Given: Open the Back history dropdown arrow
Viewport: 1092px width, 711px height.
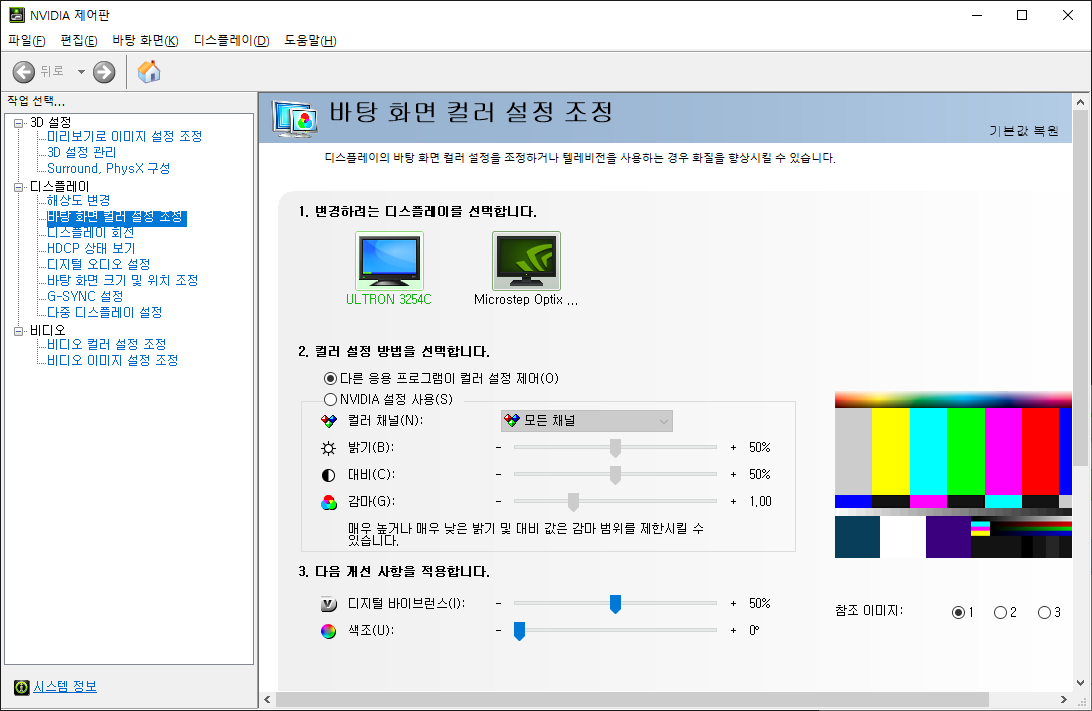Looking at the screenshot, I should point(81,72).
